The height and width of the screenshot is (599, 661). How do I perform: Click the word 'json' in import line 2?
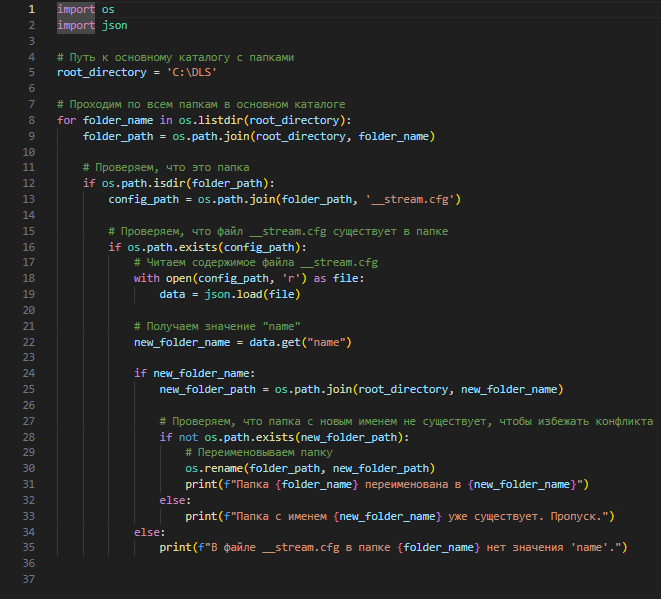pyautogui.click(x=115, y=25)
